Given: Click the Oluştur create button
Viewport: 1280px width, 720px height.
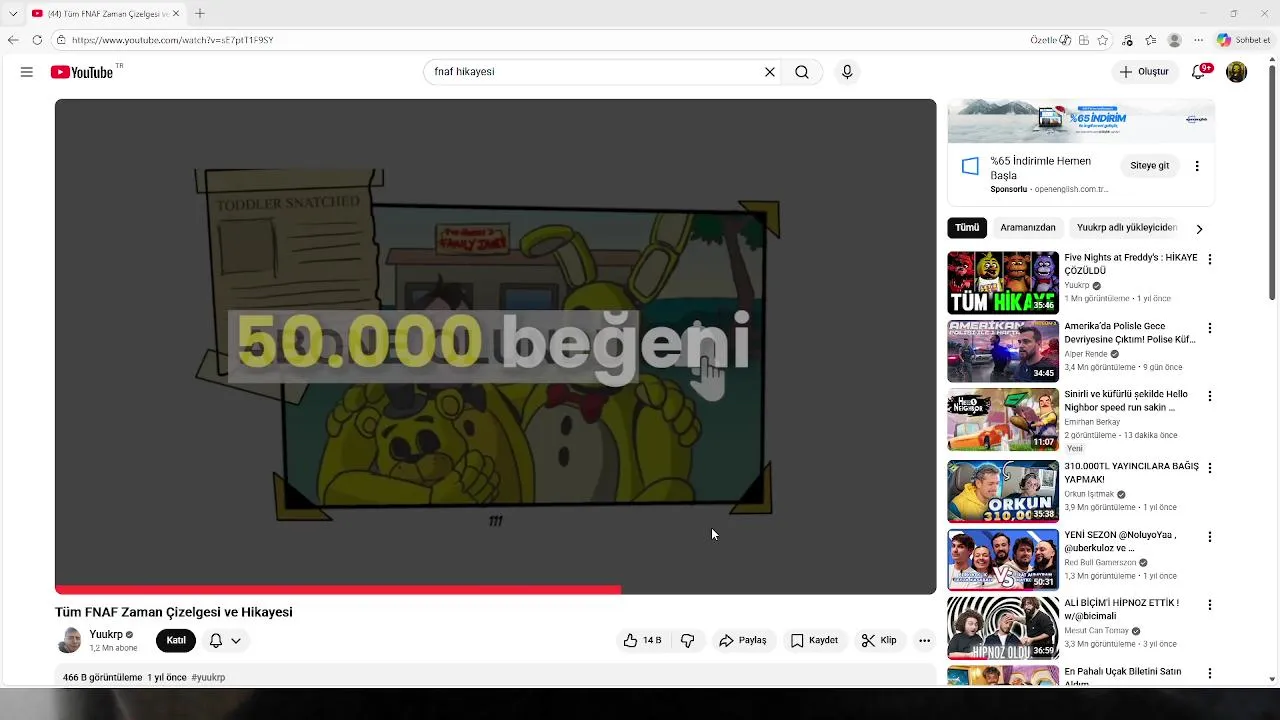Looking at the screenshot, I should coord(1145,72).
